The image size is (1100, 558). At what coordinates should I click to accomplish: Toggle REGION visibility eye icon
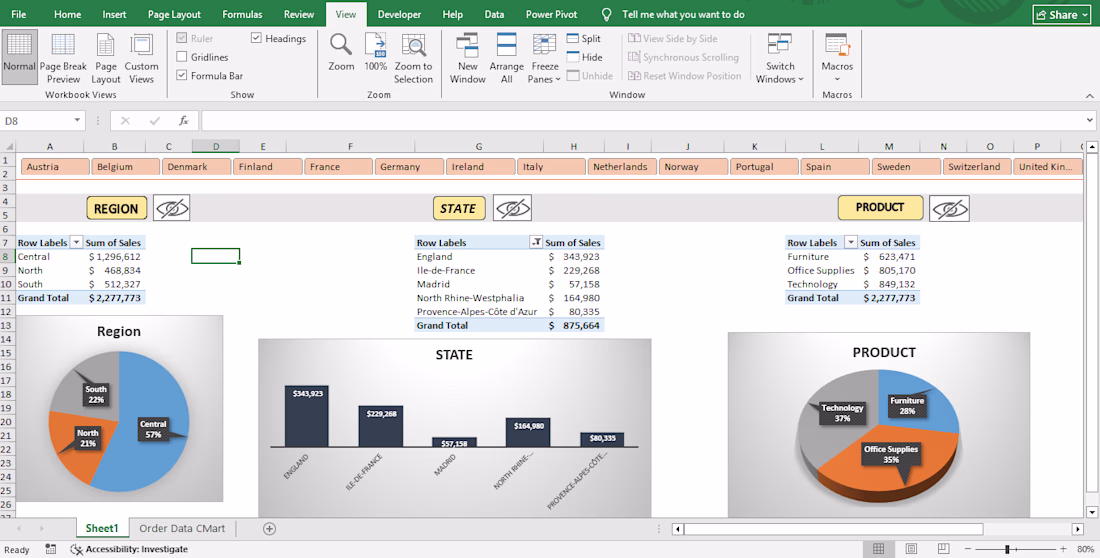[x=172, y=208]
